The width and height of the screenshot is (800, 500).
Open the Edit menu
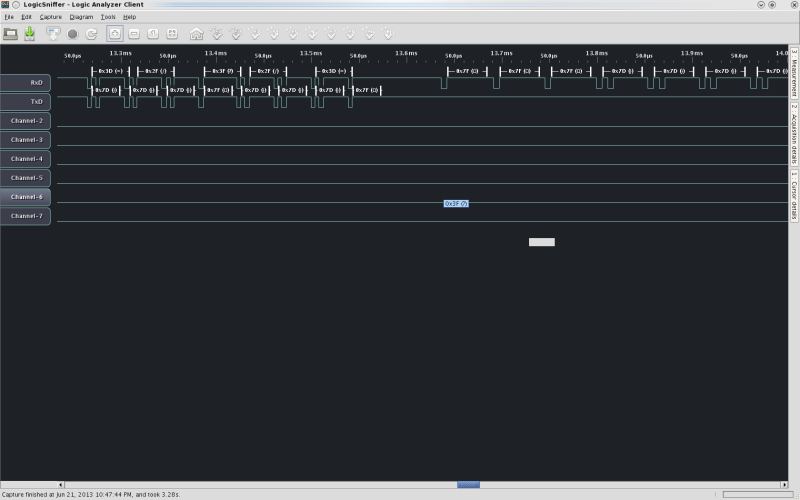pos(26,17)
